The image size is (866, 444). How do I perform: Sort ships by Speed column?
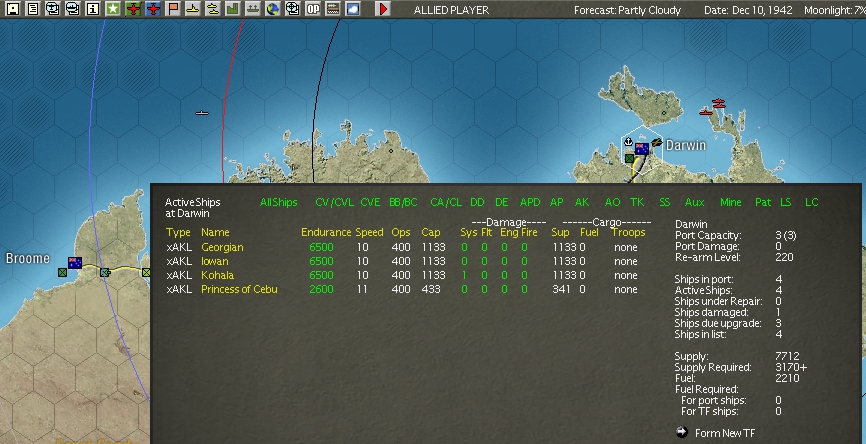369,232
